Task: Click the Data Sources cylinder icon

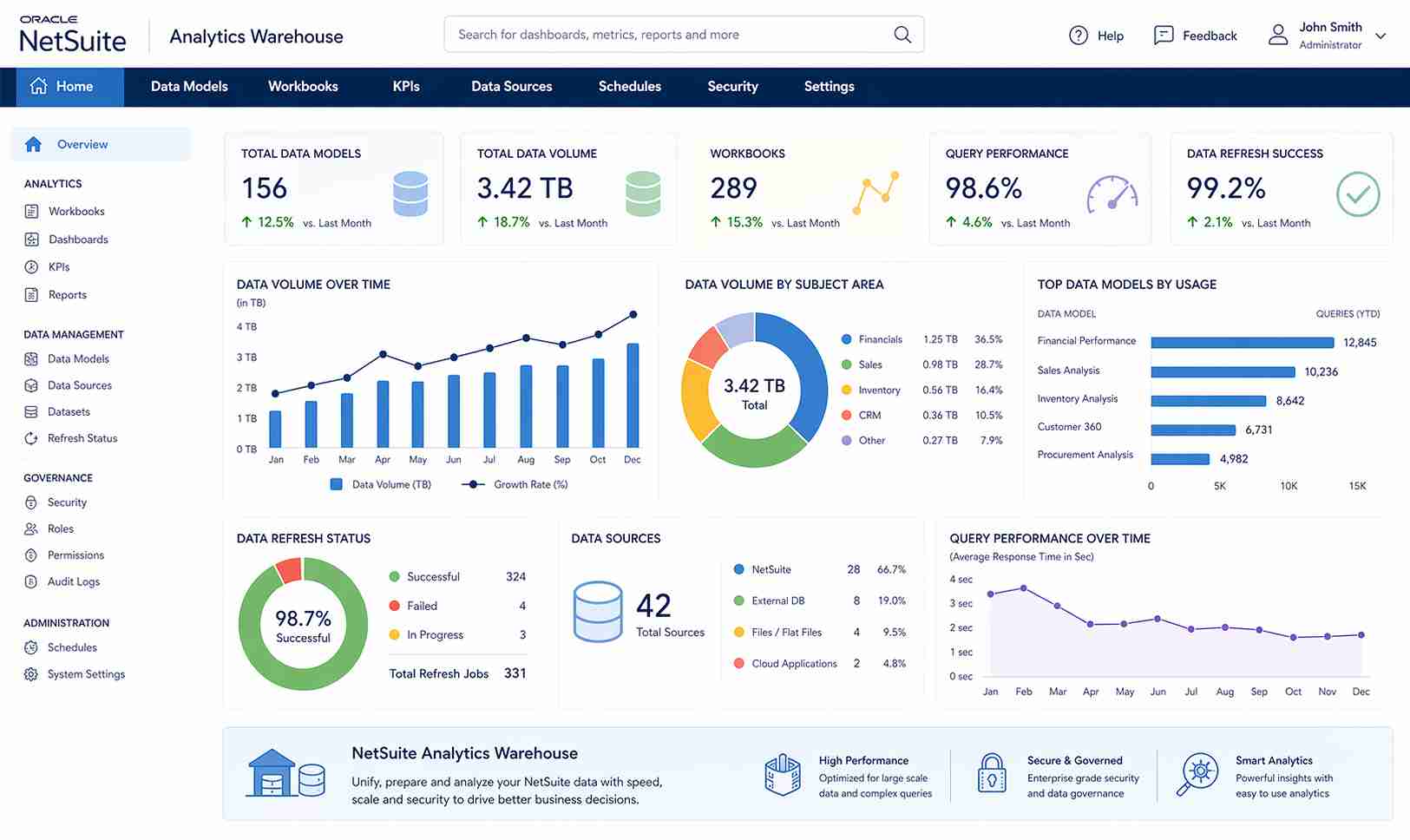Action: point(598,612)
